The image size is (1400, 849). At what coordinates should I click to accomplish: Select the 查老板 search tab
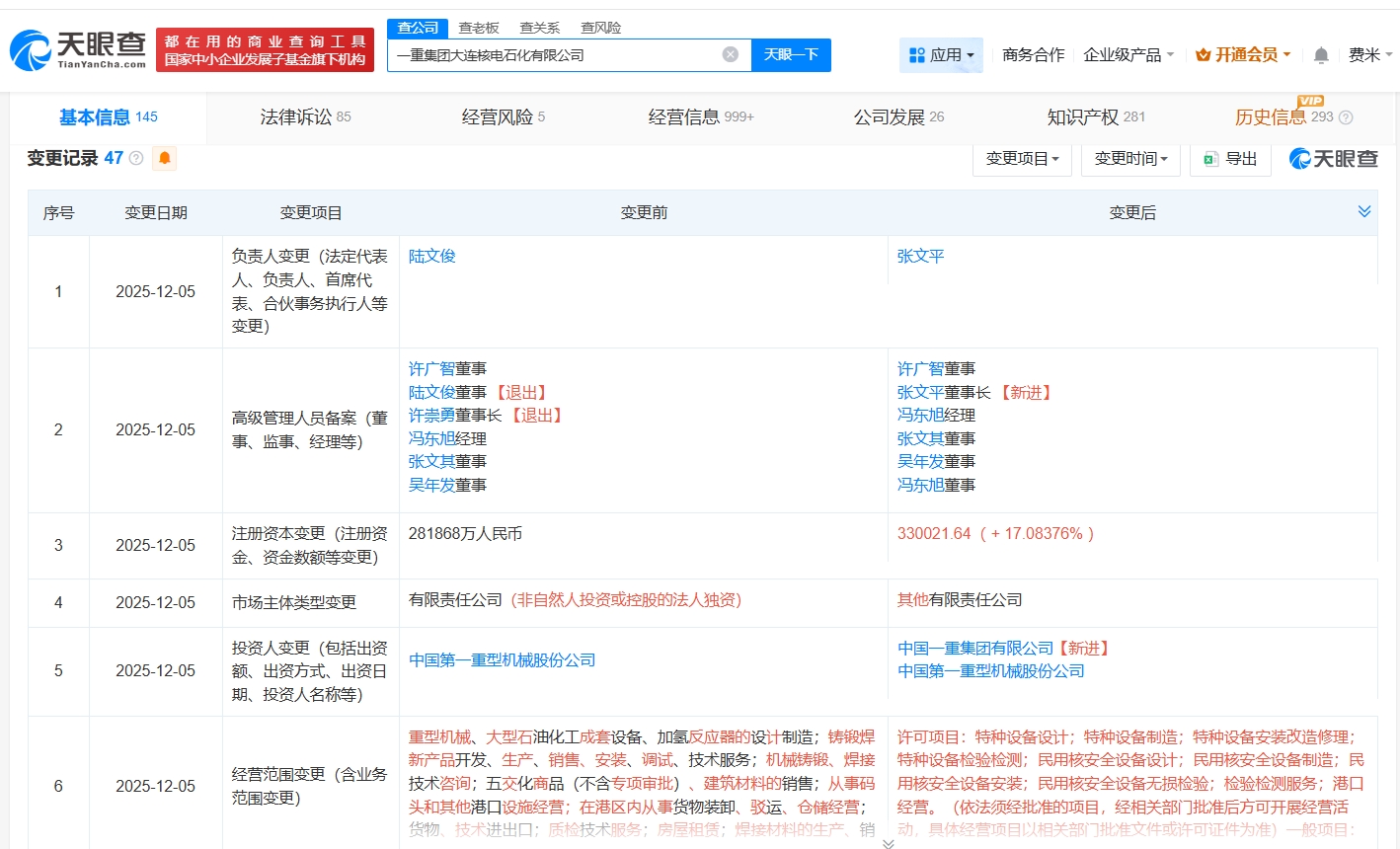[479, 28]
